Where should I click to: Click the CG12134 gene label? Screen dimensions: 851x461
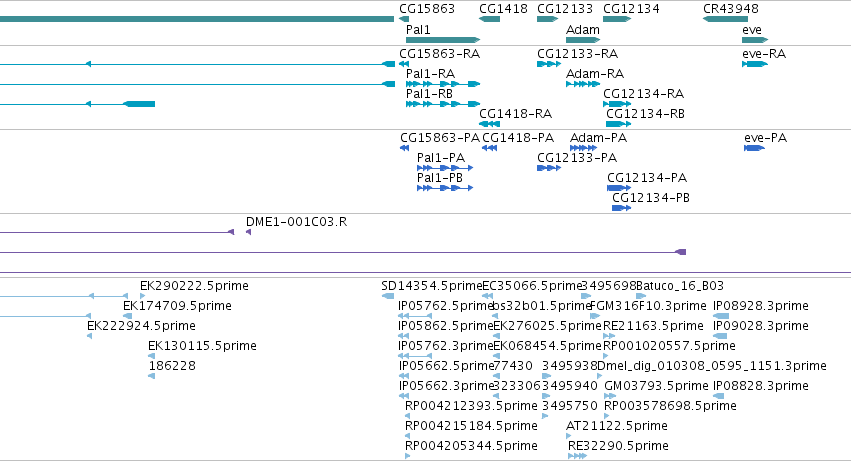point(631,9)
